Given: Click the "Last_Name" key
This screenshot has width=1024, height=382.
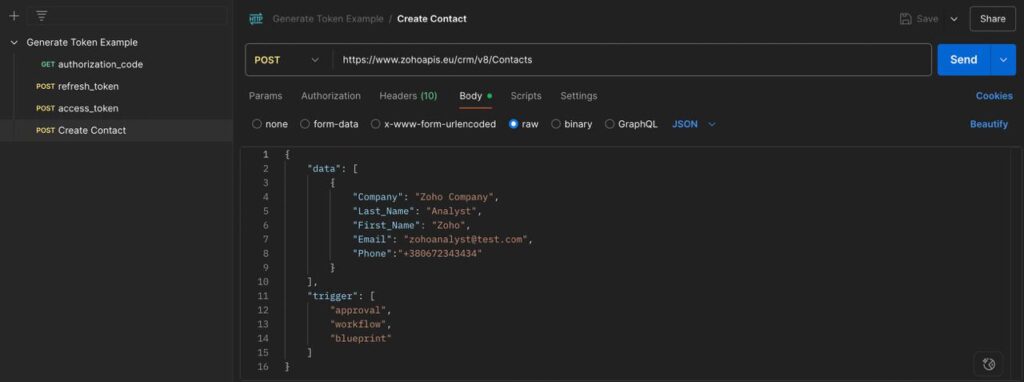Looking at the screenshot, I should pyautogui.click(x=384, y=211).
